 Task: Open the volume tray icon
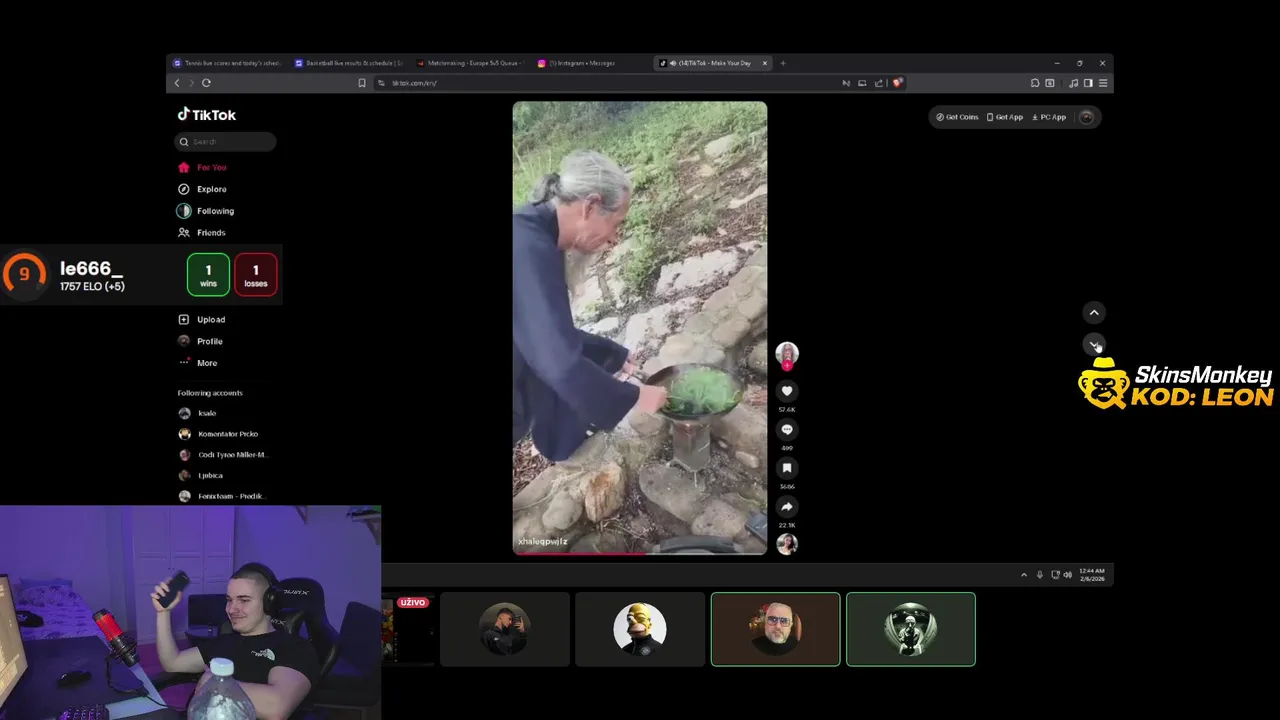(x=1068, y=575)
